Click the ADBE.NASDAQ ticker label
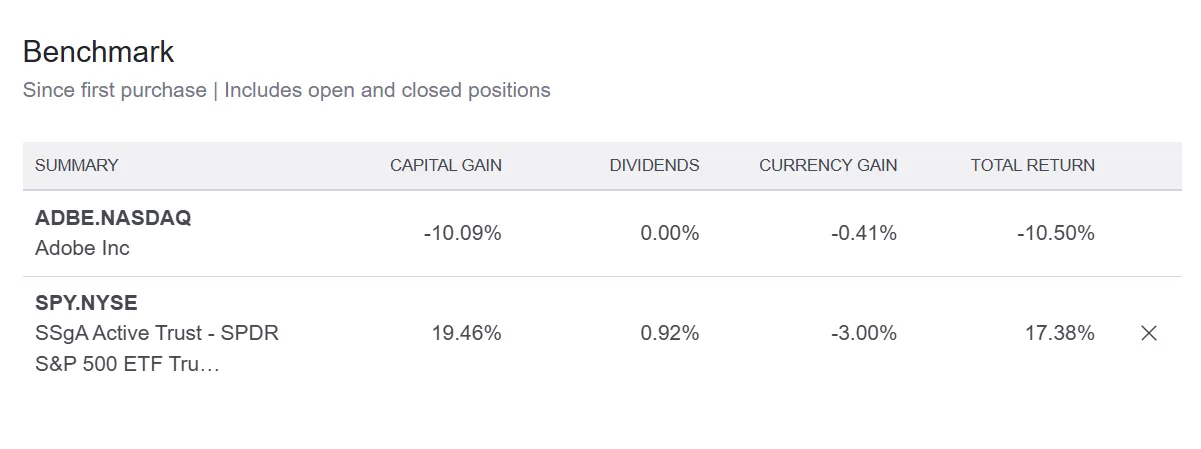The width and height of the screenshot is (1201, 449). pyautogui.click(x=113, y=218)
